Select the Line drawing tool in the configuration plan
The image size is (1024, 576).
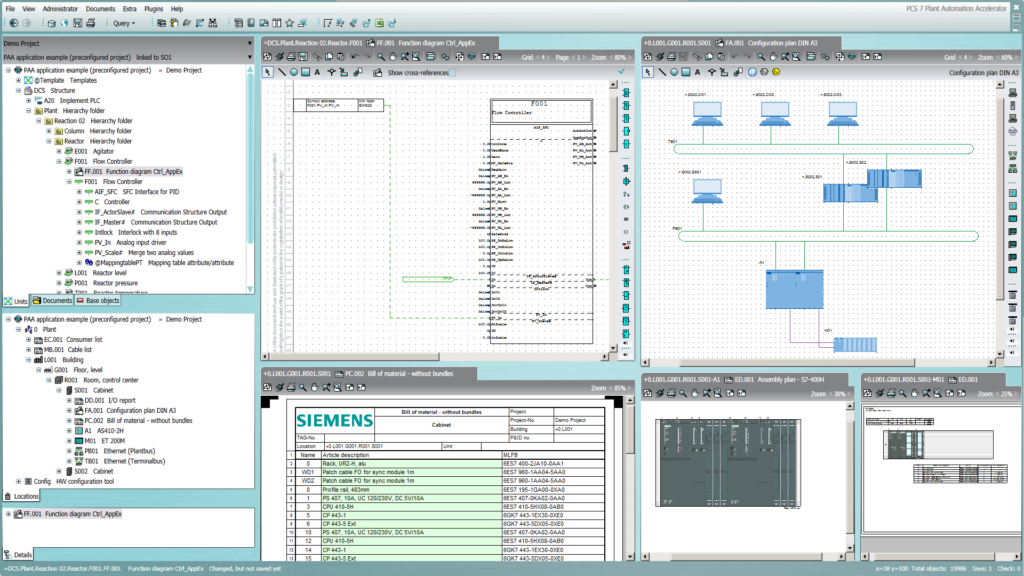661,72
